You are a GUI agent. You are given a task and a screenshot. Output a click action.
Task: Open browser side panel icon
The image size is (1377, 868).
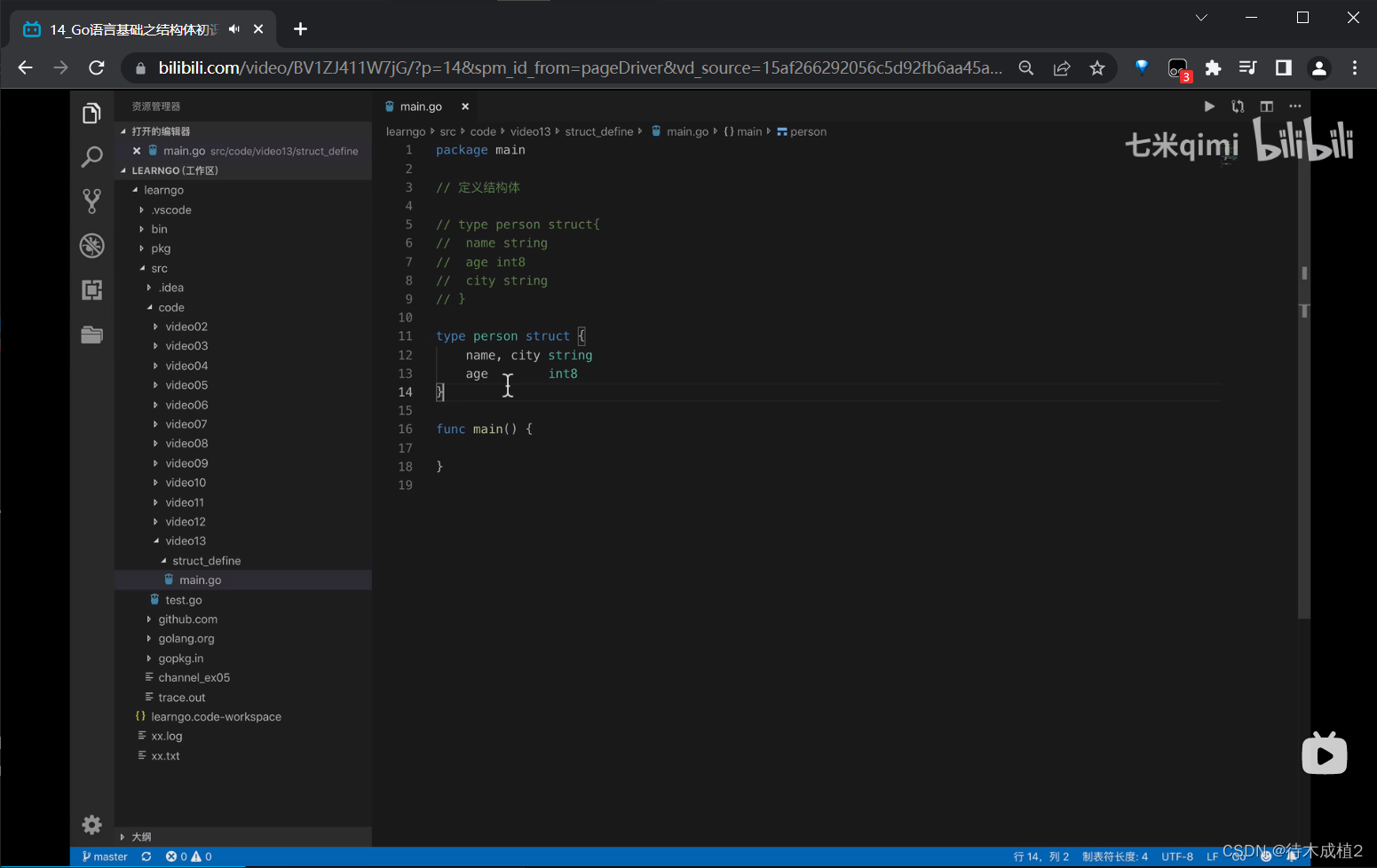pyautogui.click(x=1284, y=67)
